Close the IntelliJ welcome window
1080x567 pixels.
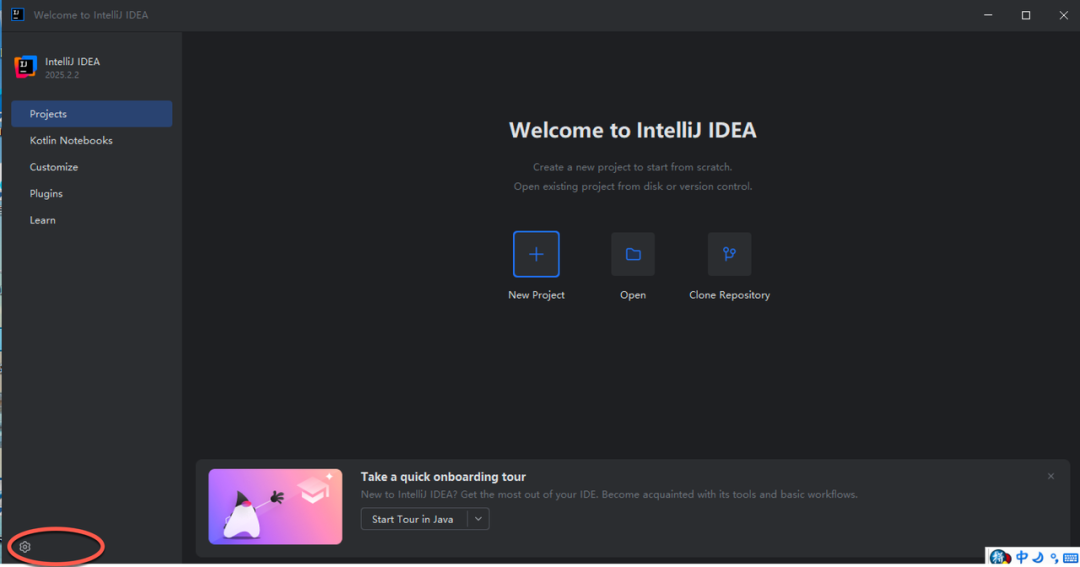click(x=1063, y=15)
